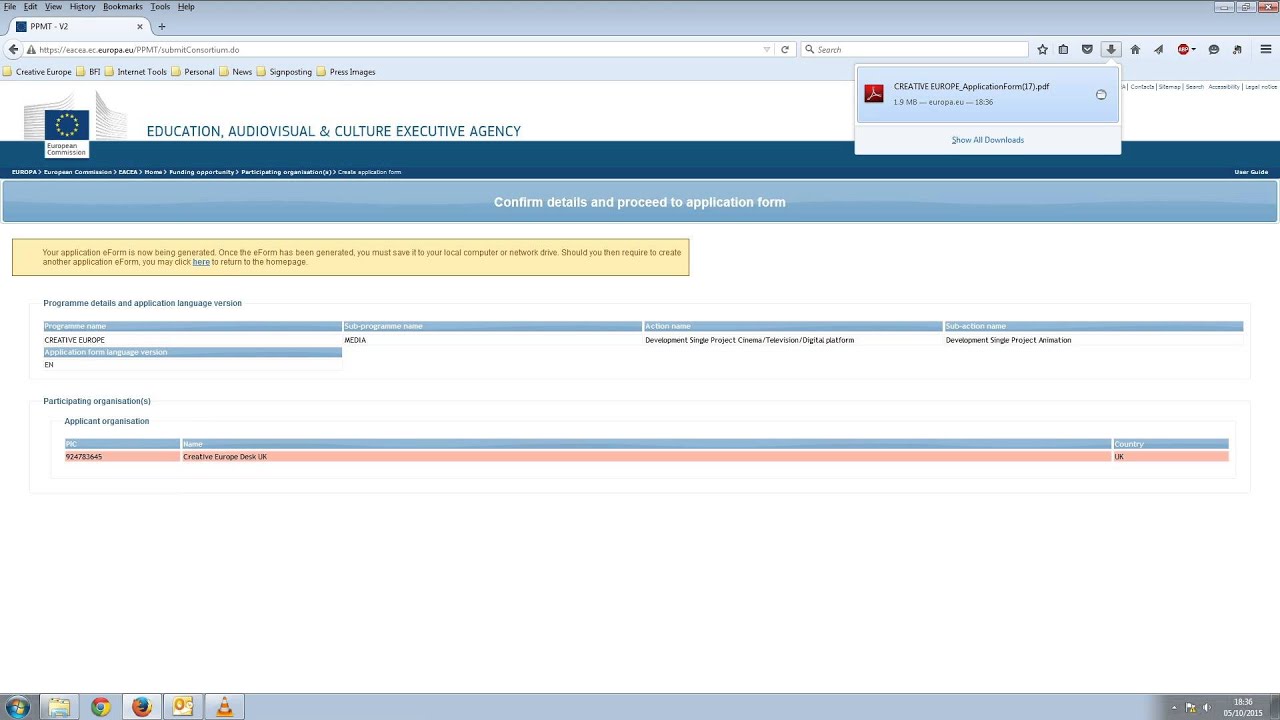Open the Adblock Plus dropdown arrow
This screenshot has width=1280, height=720.
[1193, 49]
